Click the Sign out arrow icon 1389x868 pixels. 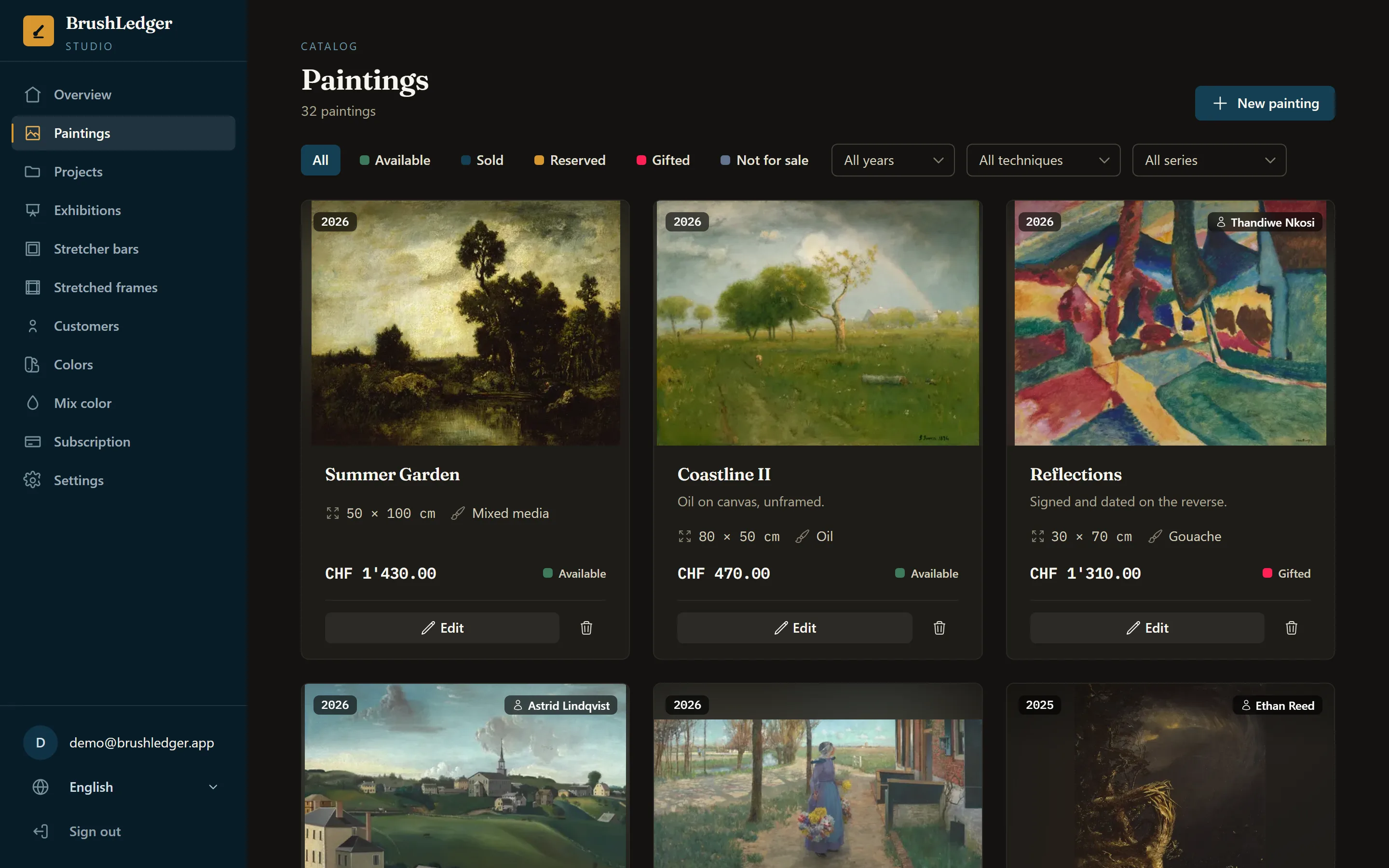[x=40, y=831]
